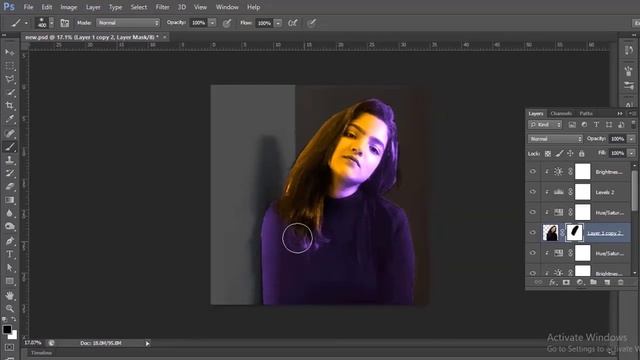The width and height of the screenshot is (640, 360).
Task: Click Layer 1 copy 2 mask thumbnail
Action: pos(574,233)
